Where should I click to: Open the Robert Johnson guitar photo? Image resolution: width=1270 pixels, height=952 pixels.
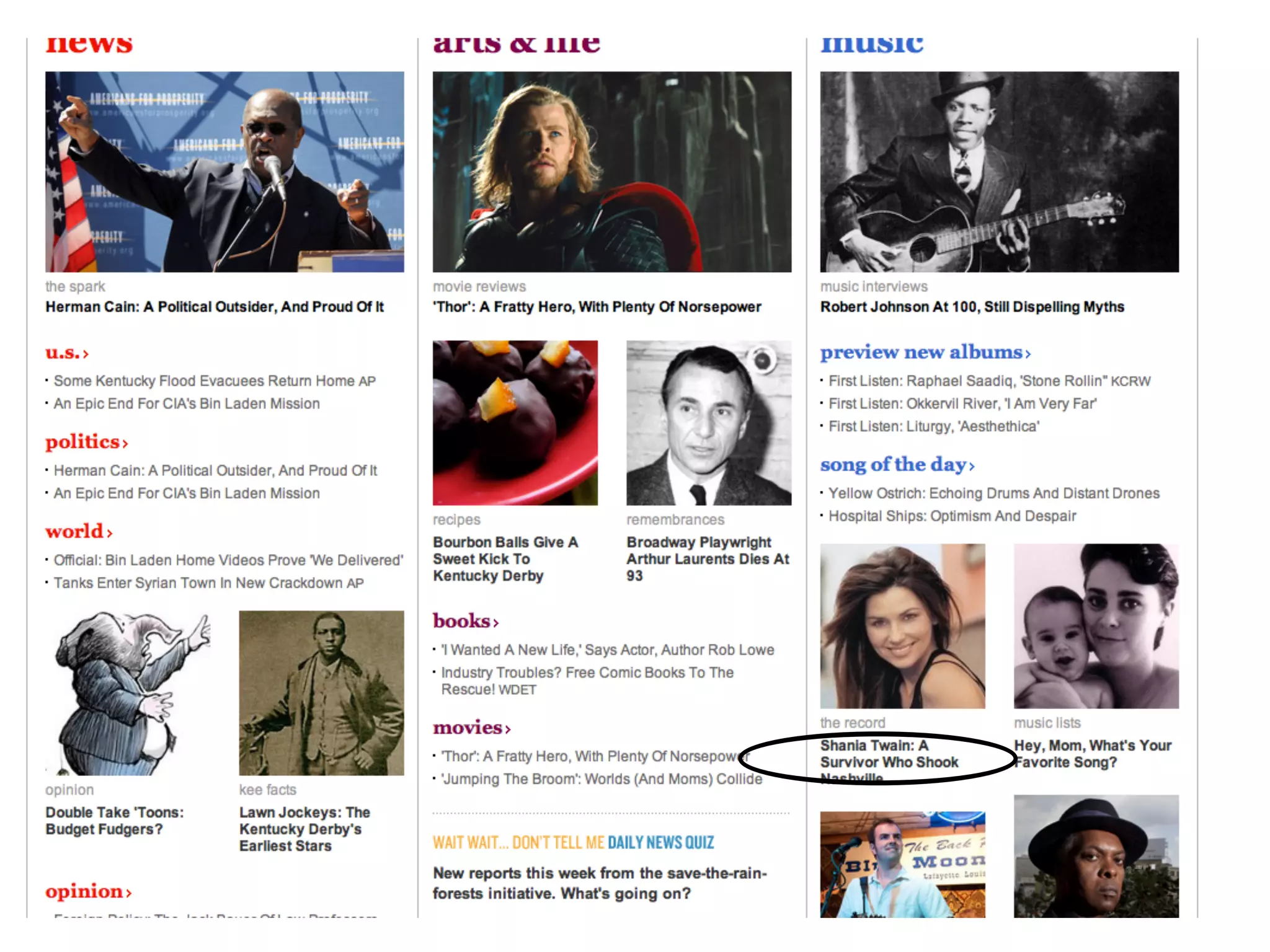click(x=1000, y=172)
